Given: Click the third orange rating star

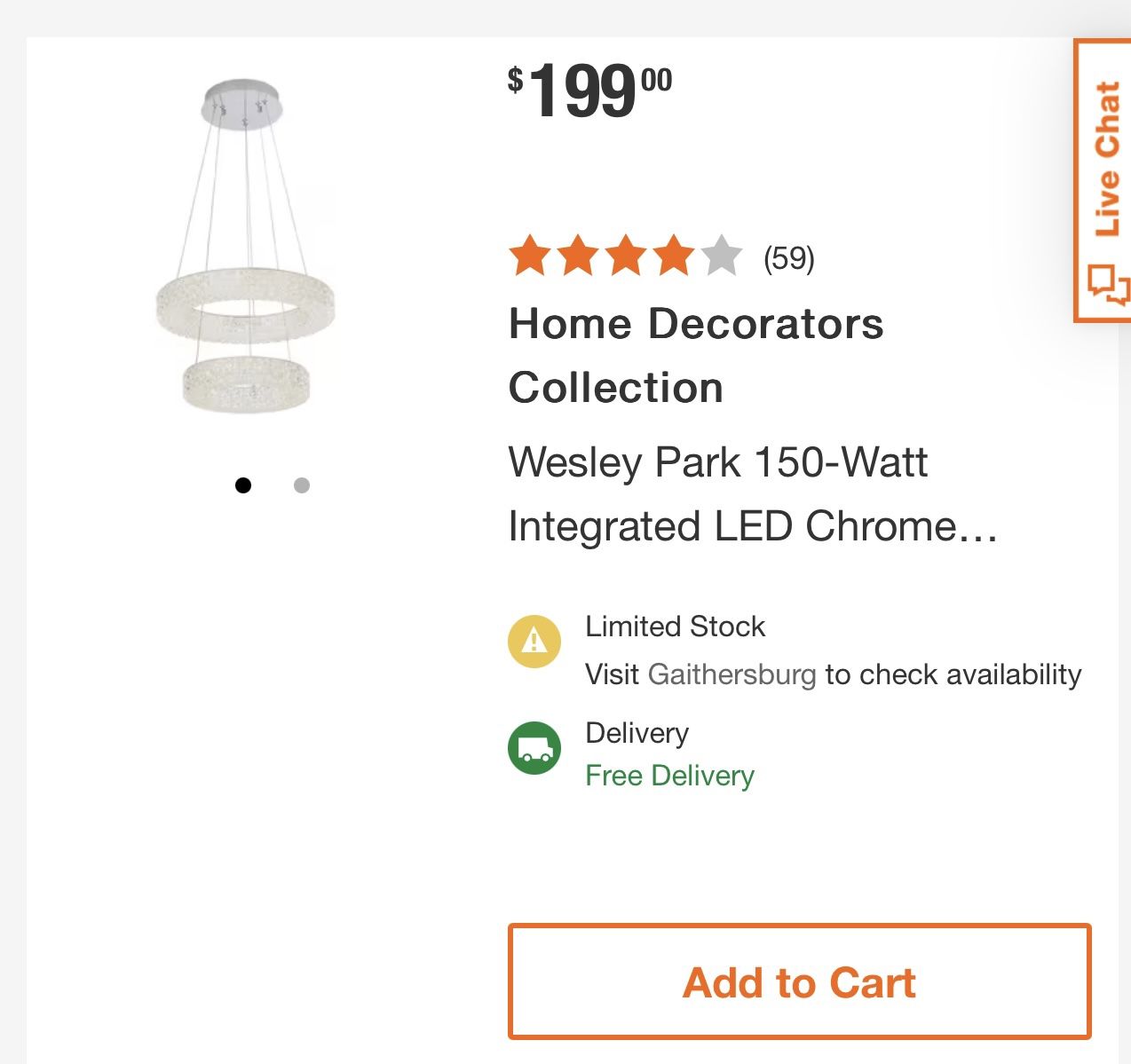Looking at the screenshot, I should tap(626, 256).
